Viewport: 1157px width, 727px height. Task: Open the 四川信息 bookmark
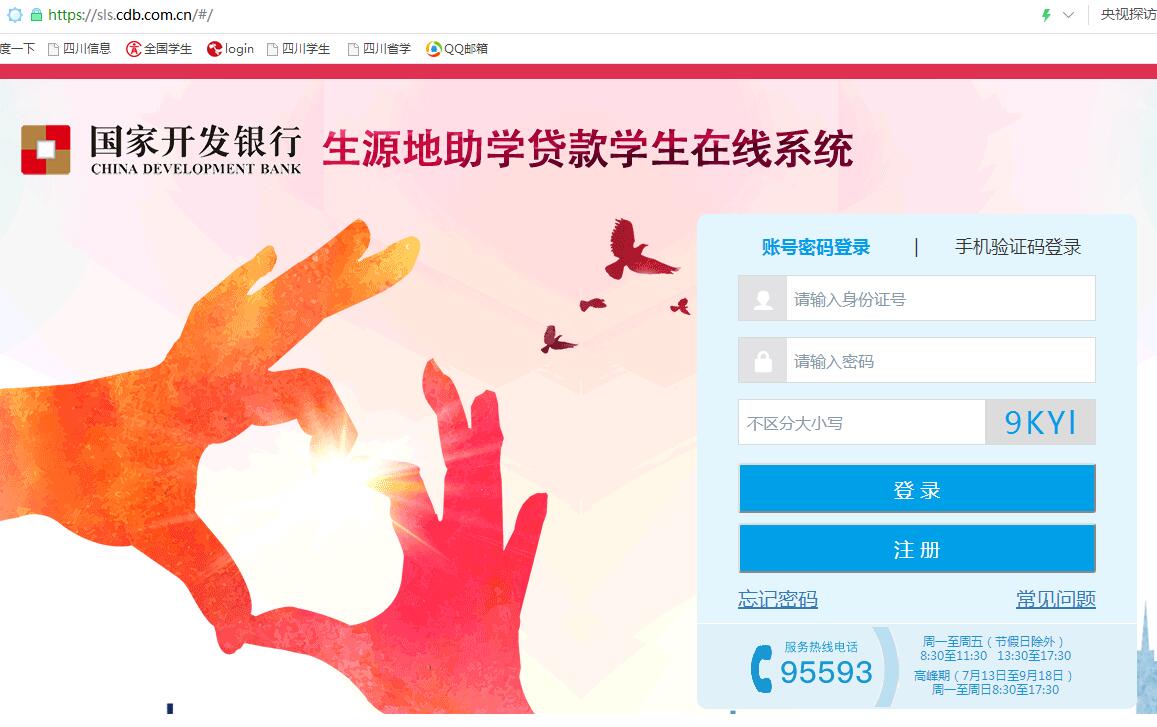click(79, 49)
